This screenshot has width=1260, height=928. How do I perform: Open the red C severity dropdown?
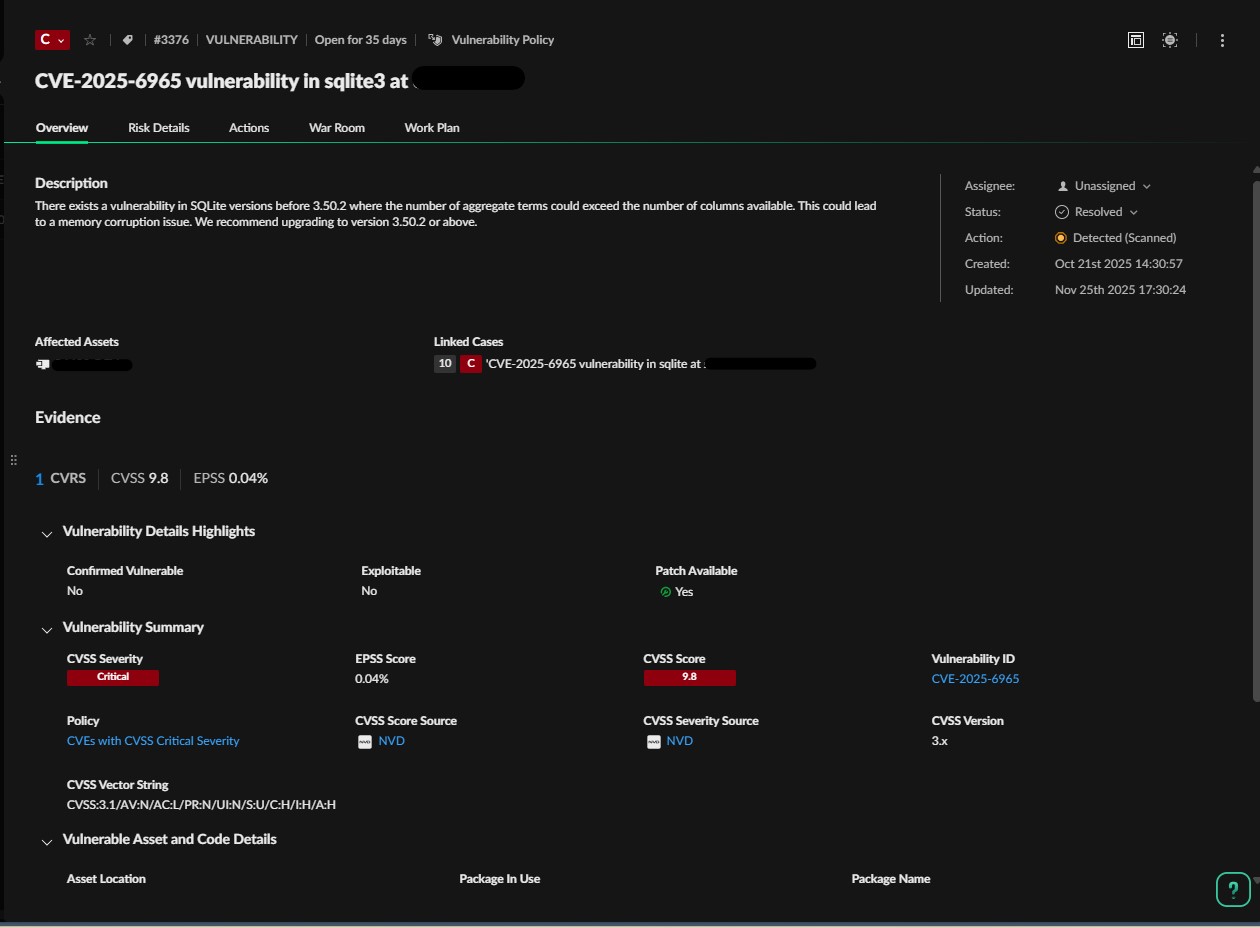pyautogui.click(x=52, y=40)
